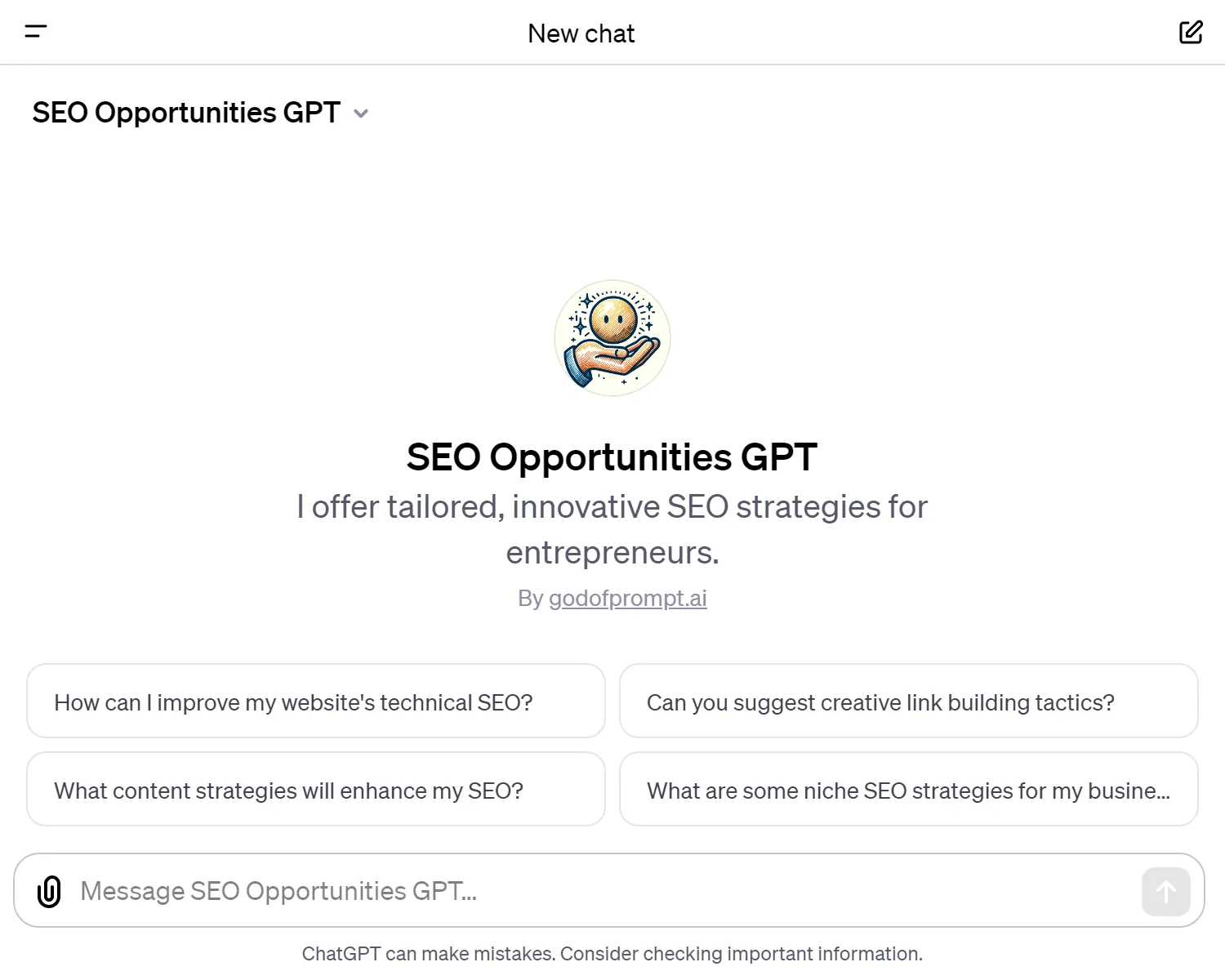Click the SEO Opportunities GPT heading

[611, 457]
